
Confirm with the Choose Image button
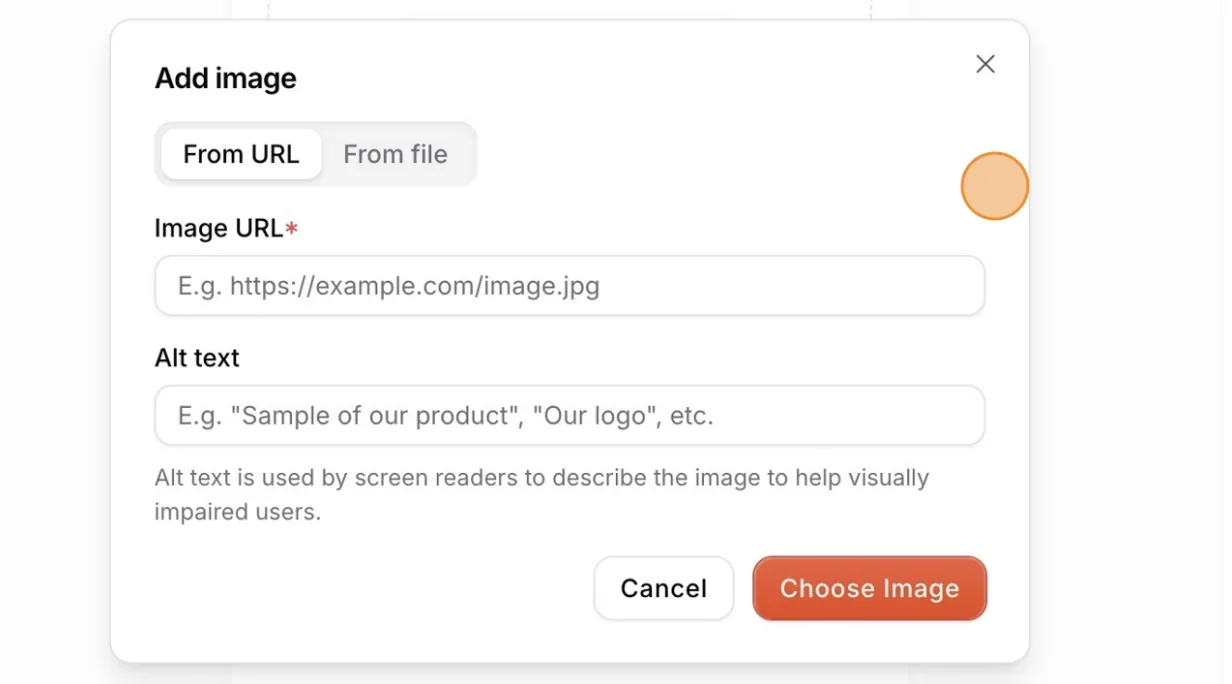[x=870, y=588]
